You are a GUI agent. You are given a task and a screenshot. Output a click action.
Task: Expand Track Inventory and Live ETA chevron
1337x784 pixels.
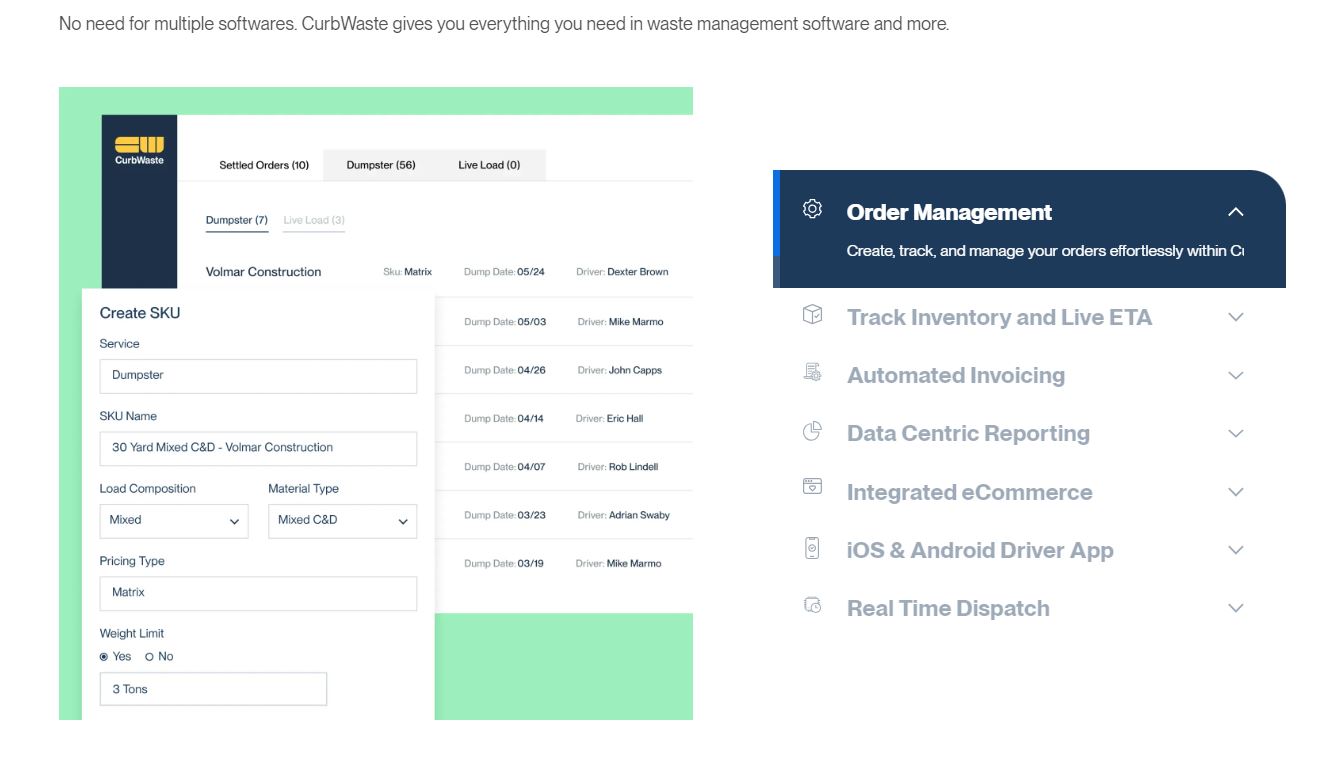pyautogui.click(x=1236, y=317)
